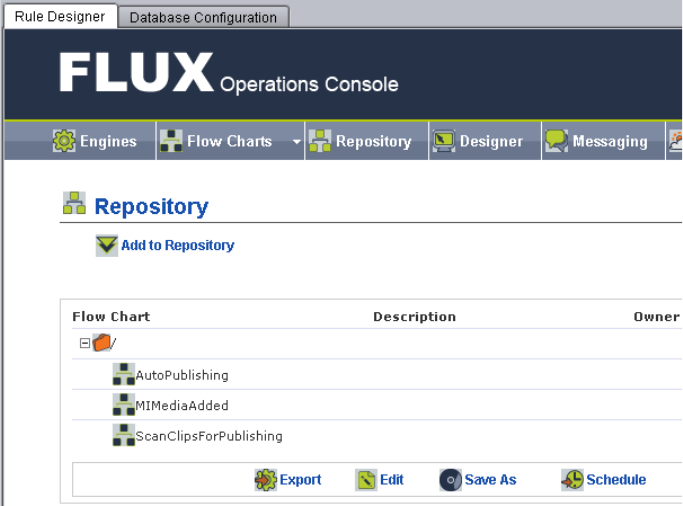
Task: Click the Owner column header
Action: tap(656, 317)
